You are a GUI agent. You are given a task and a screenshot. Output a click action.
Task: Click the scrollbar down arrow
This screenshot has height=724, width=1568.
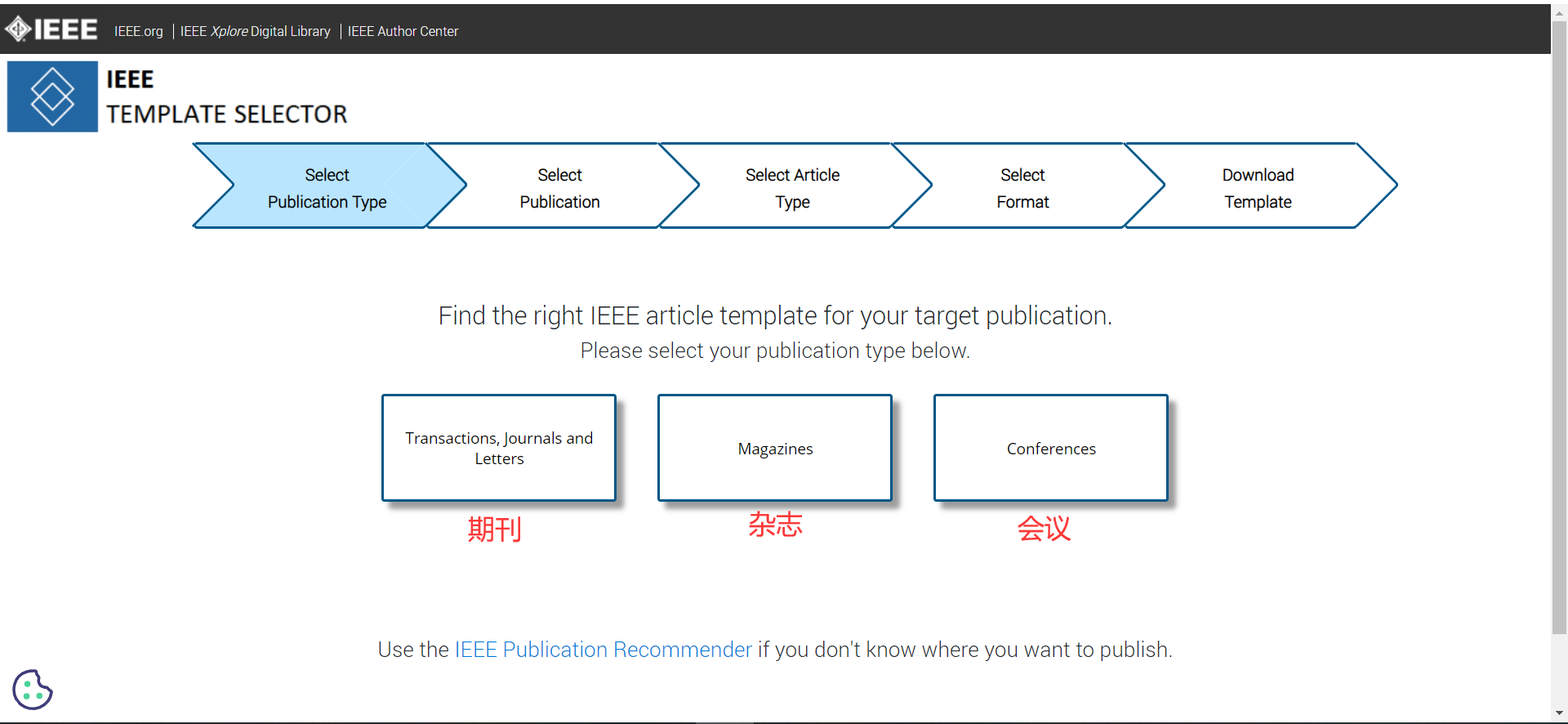(x=1559, y=713)
